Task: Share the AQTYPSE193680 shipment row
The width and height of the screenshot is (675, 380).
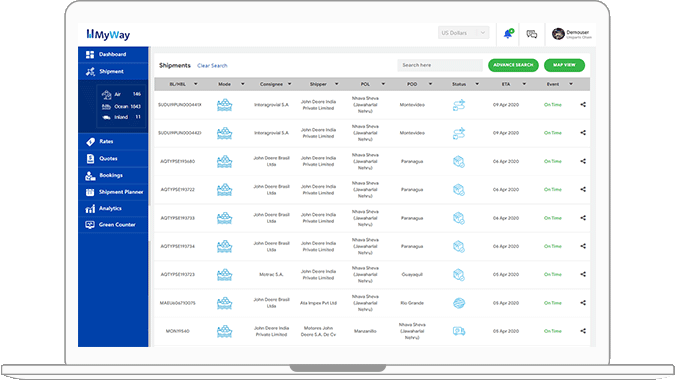Action: tap(583, 161)
